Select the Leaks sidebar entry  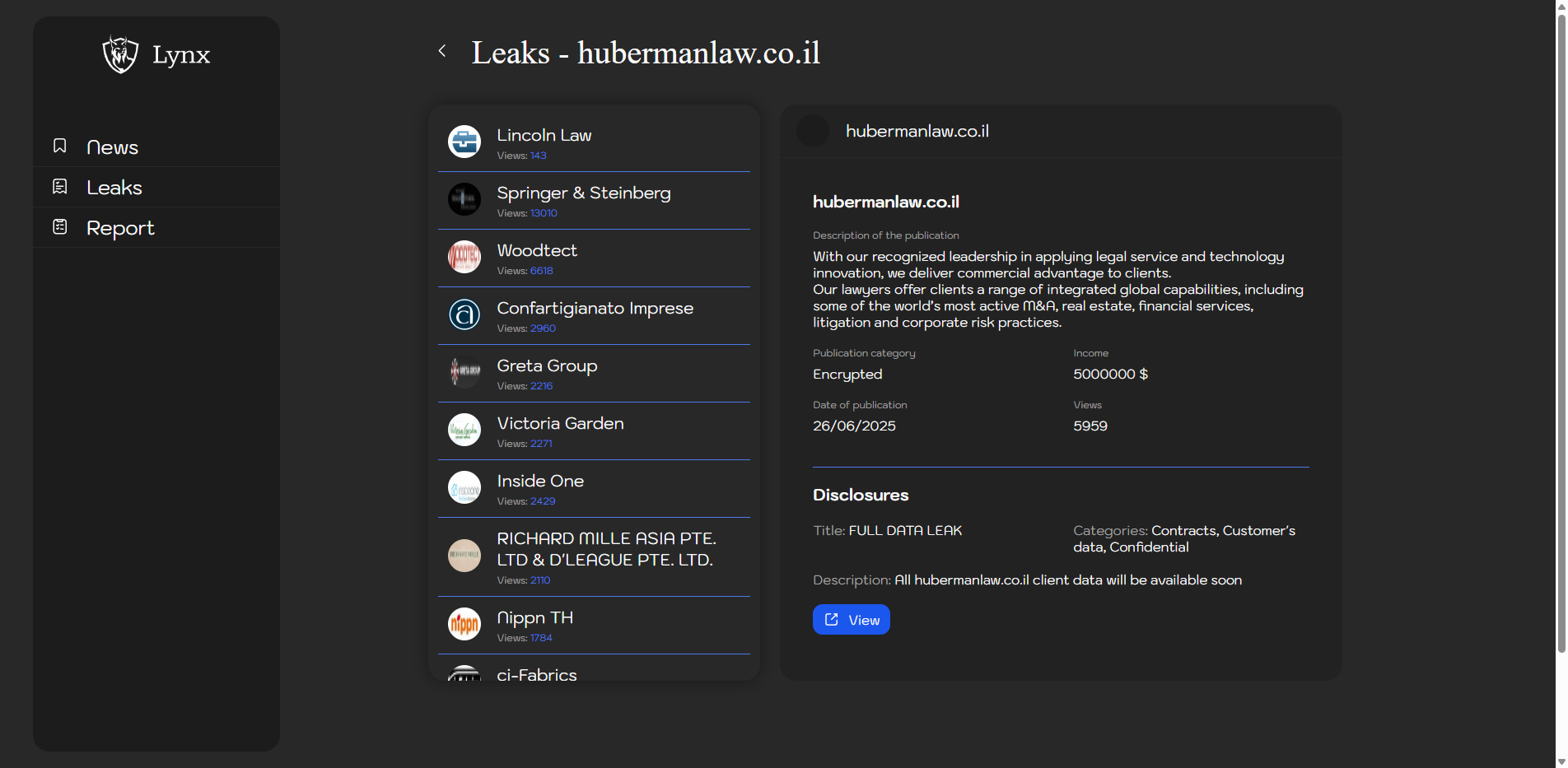pyautogui.click(x=114, y=188)
